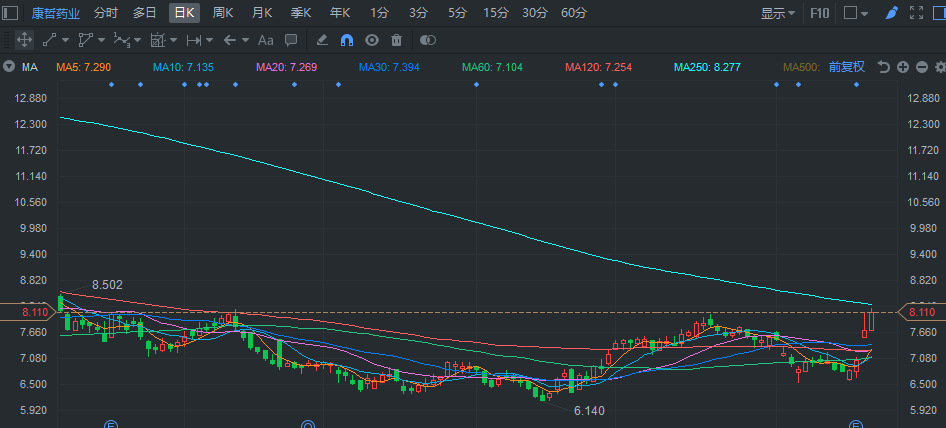This screenshot has width=946, height=428.
Task: Open the window layout square dropdown
Action: coord(856,13)
